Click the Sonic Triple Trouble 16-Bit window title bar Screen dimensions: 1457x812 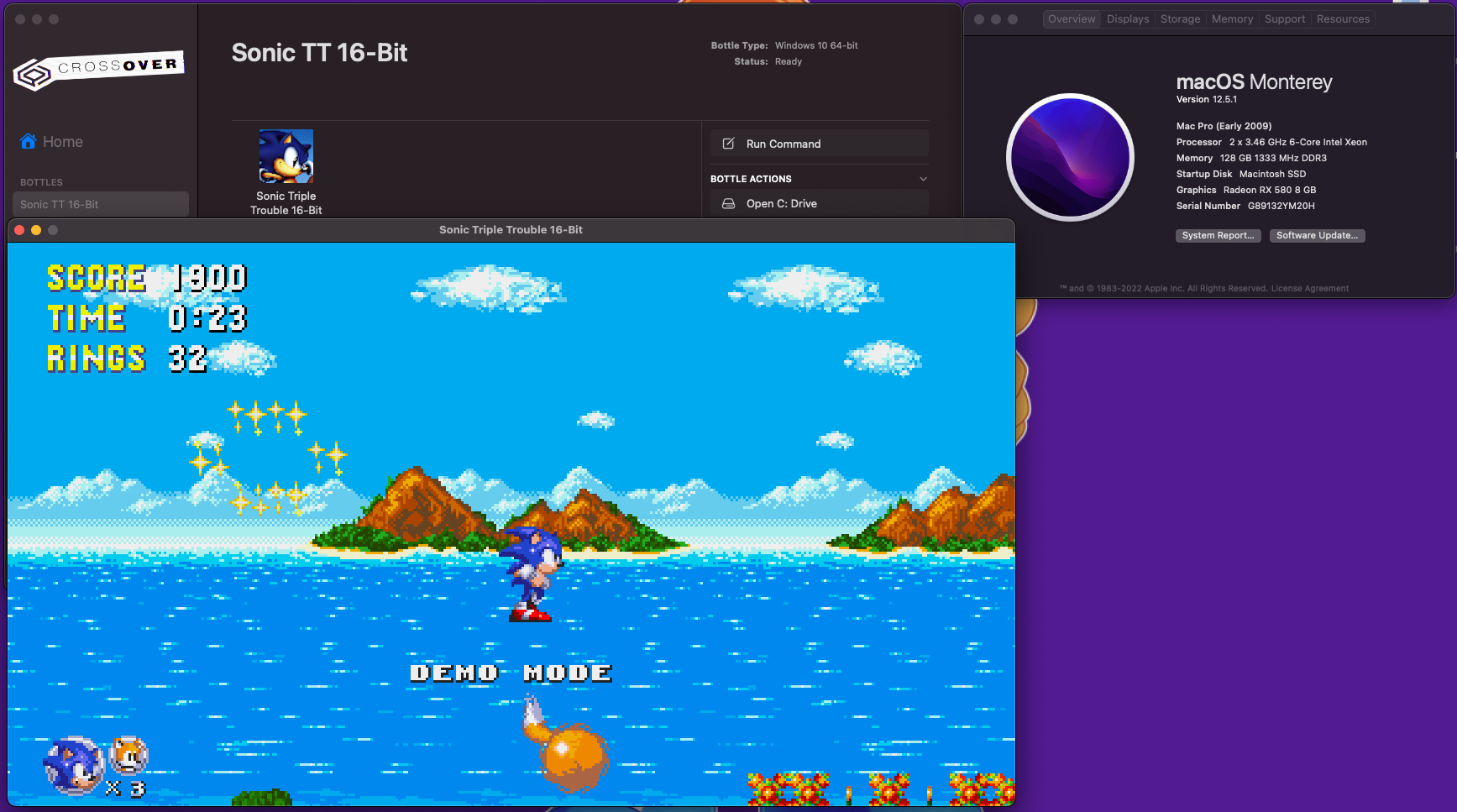click(511, 228)
